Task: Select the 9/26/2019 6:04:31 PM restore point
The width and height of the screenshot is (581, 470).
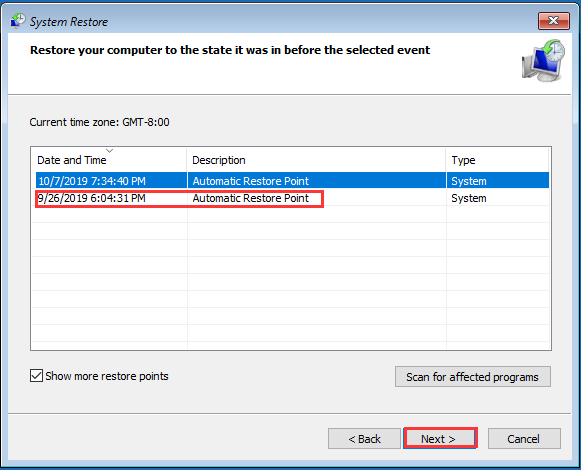Action: click(x=292, y=198)
